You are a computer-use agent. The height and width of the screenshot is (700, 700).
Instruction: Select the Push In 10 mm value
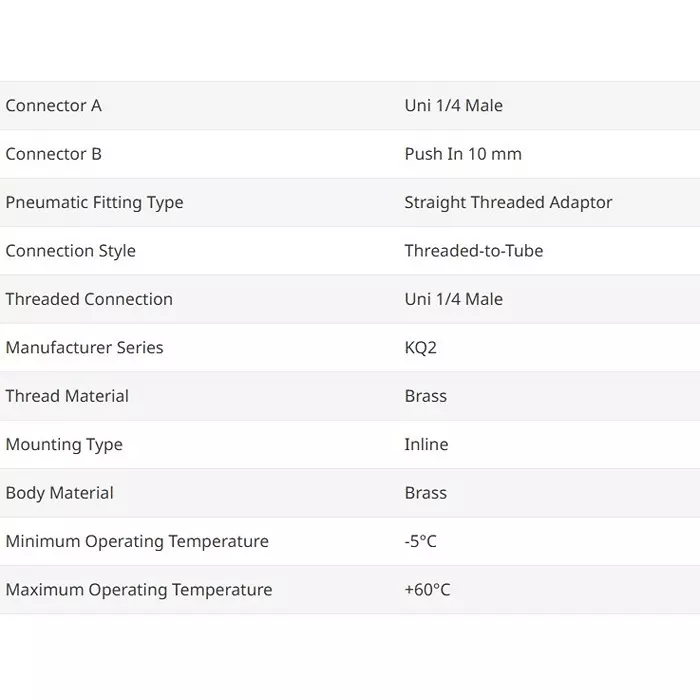click(463, 154)
